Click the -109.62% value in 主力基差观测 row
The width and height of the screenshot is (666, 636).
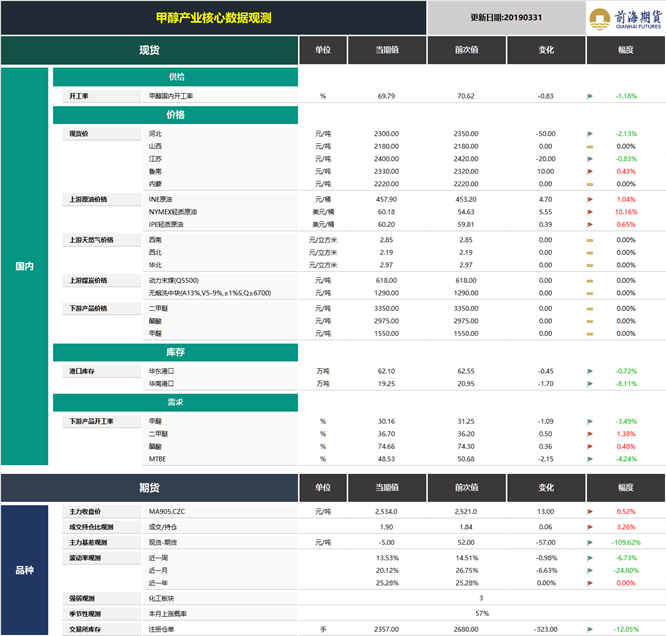coord(626,543)
